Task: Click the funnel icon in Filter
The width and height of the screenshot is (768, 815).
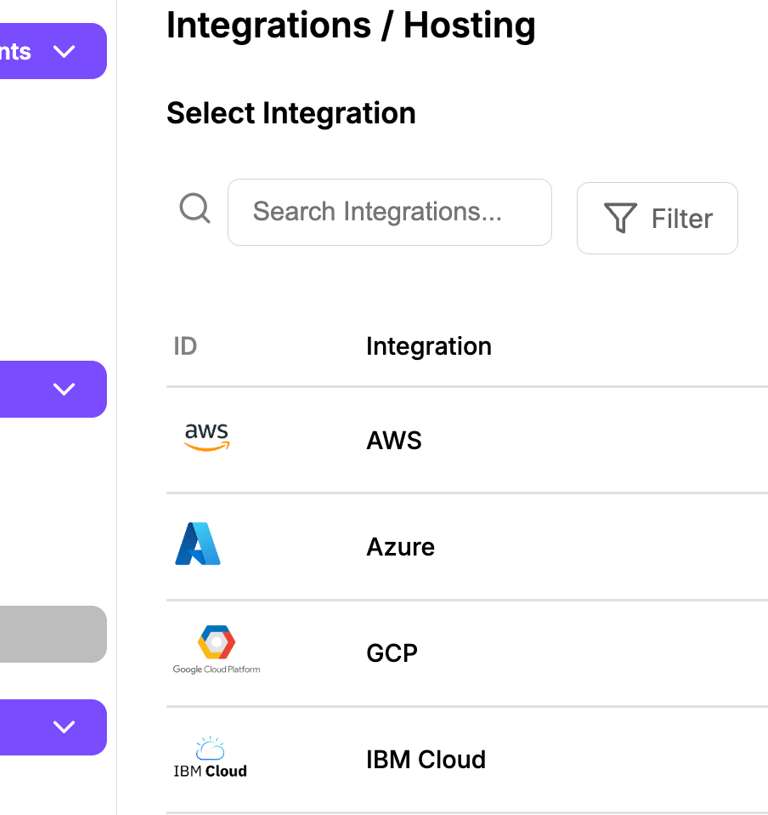Action: (621, 219)
